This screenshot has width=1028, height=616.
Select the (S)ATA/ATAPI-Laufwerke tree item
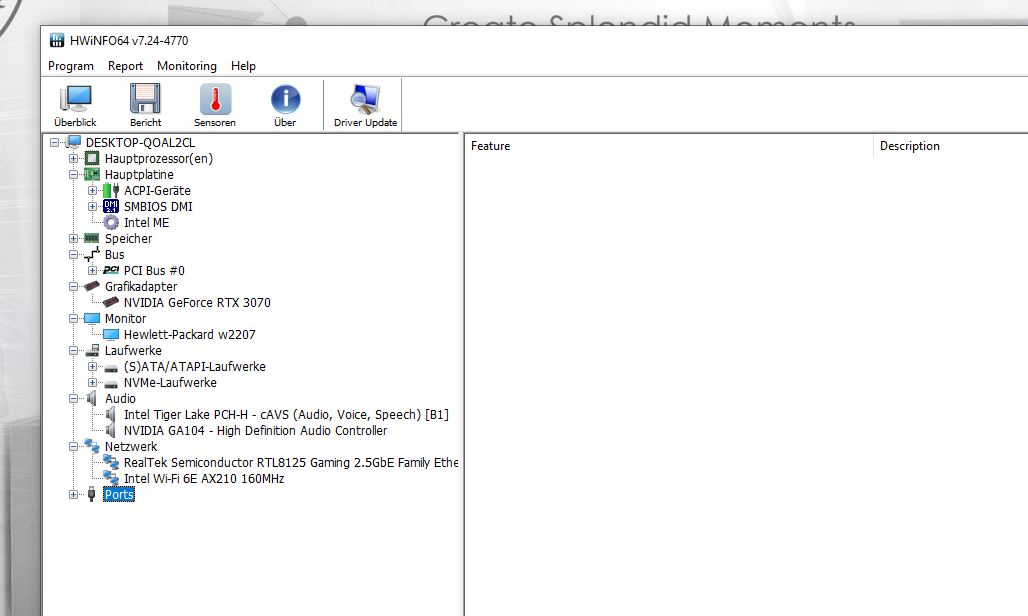[x=195, y=366]
